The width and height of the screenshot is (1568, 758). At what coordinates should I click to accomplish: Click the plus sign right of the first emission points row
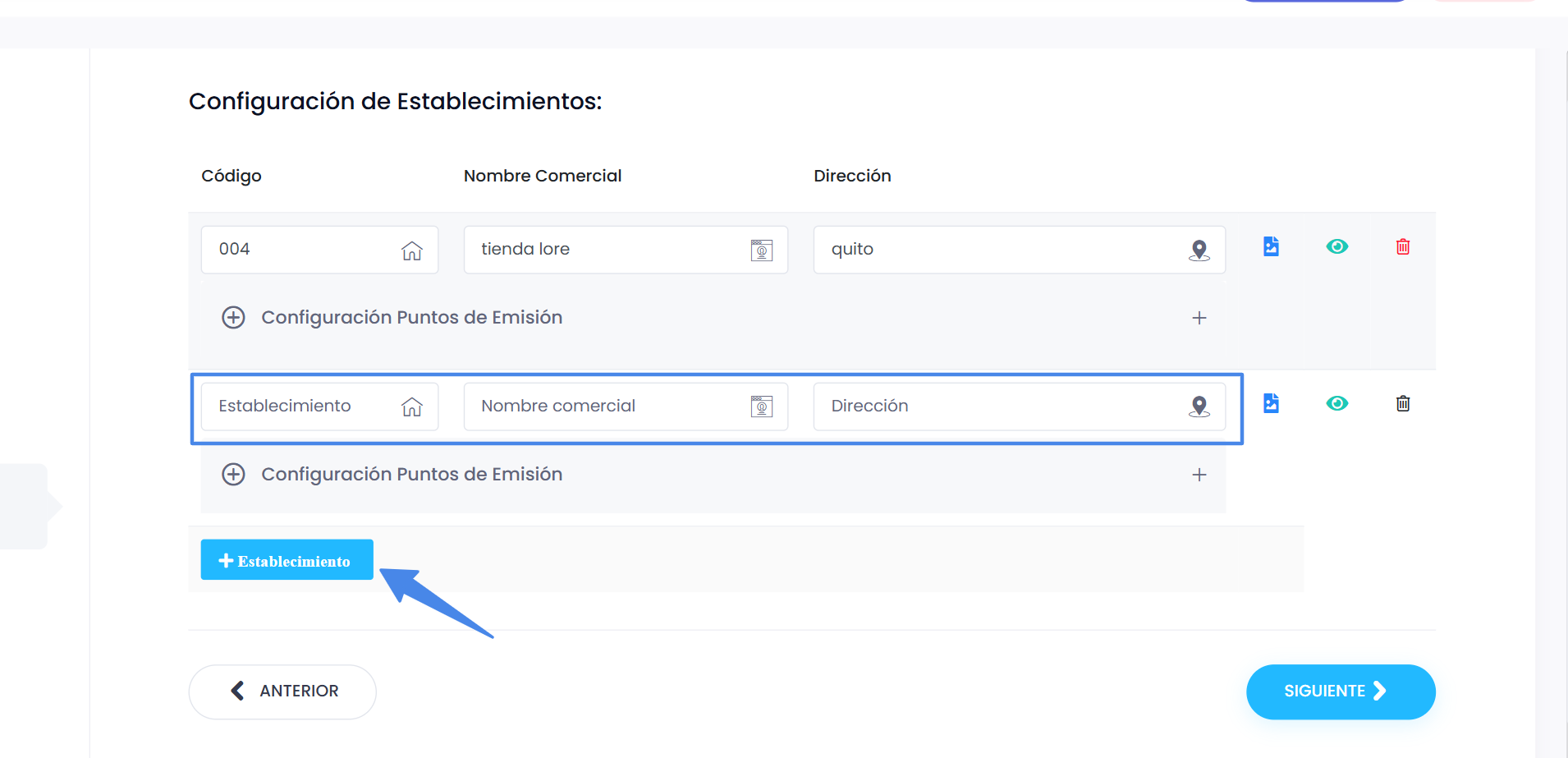coord(1199,318)
